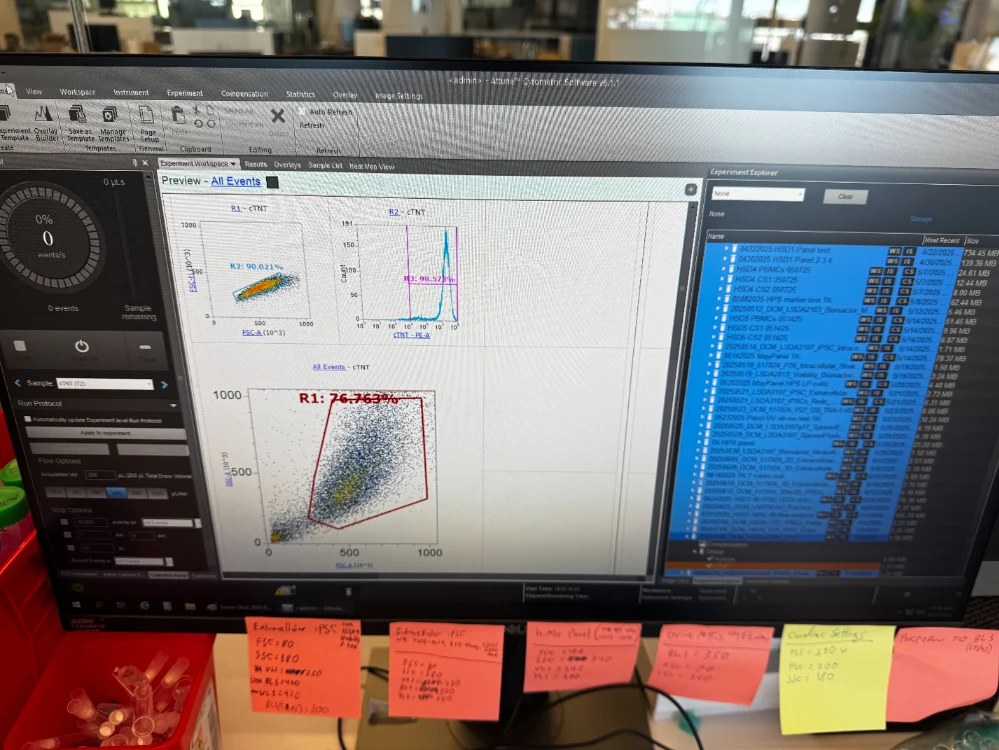Image resolution: width=999 pixels, height=750 pixels.
Task: Click the Acquisition Volume input field
Action: click(x=99, y=474)
